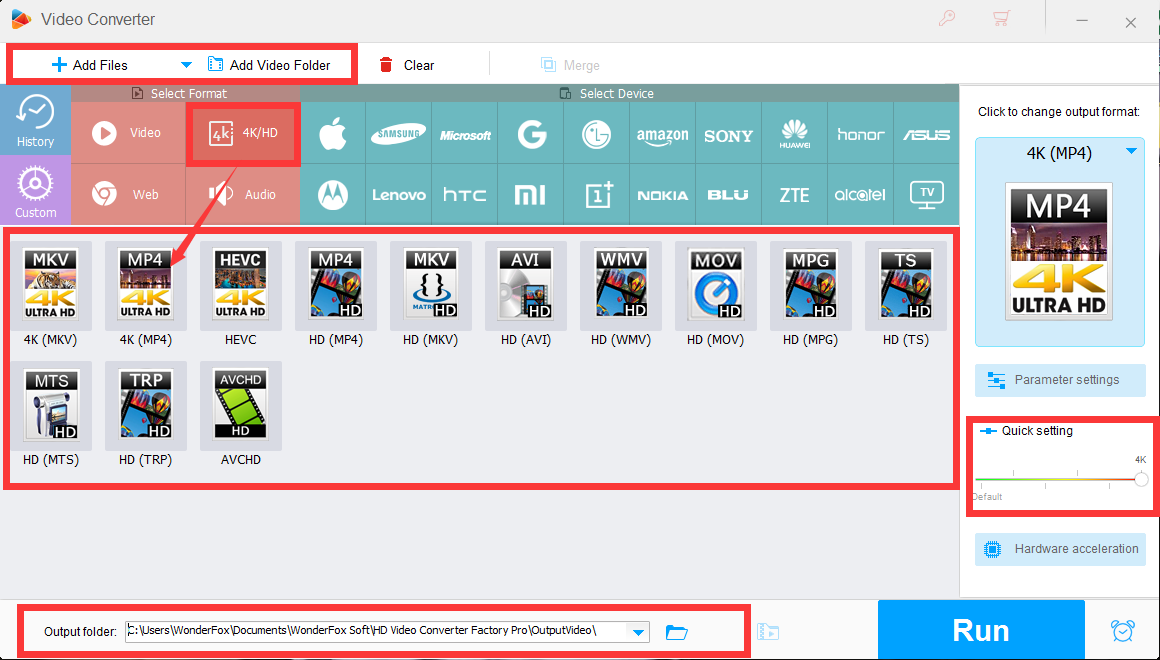This screenshot has height=660, width=1160.
Task: Switch to the 4K/HD format tab
Action: [x=243, y=133]
